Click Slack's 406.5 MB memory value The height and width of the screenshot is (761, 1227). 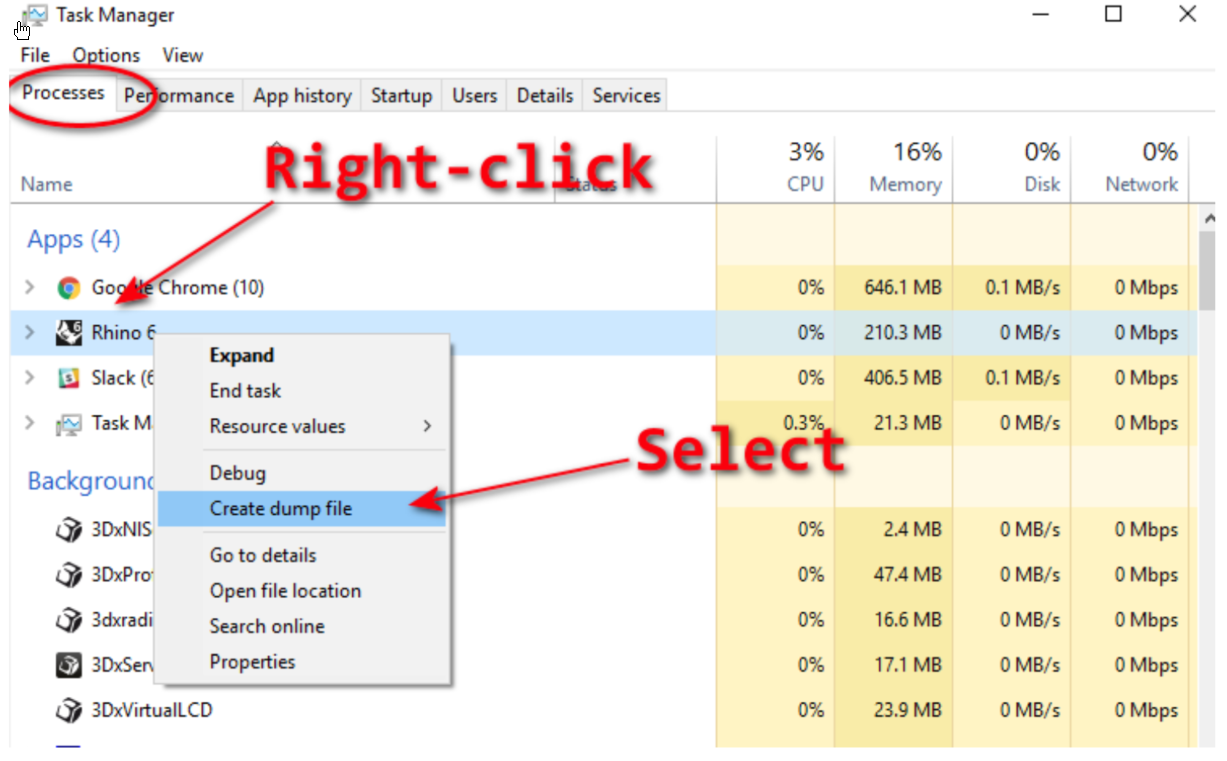tap(903, 378)
